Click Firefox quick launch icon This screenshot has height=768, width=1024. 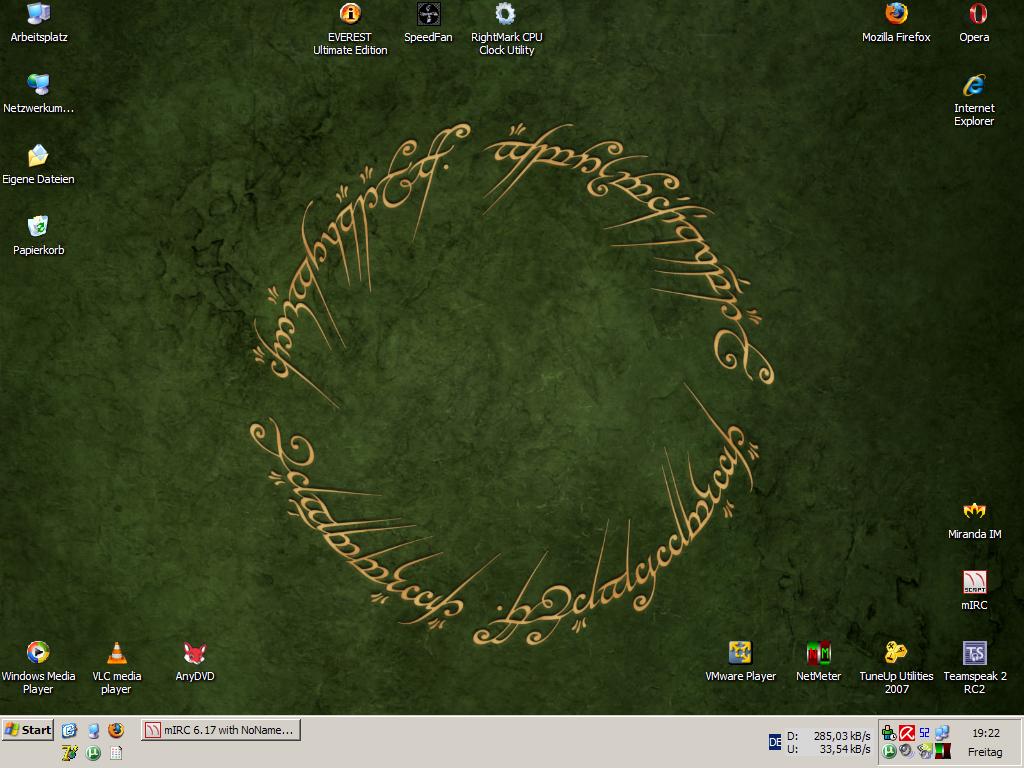pos(116,730)
